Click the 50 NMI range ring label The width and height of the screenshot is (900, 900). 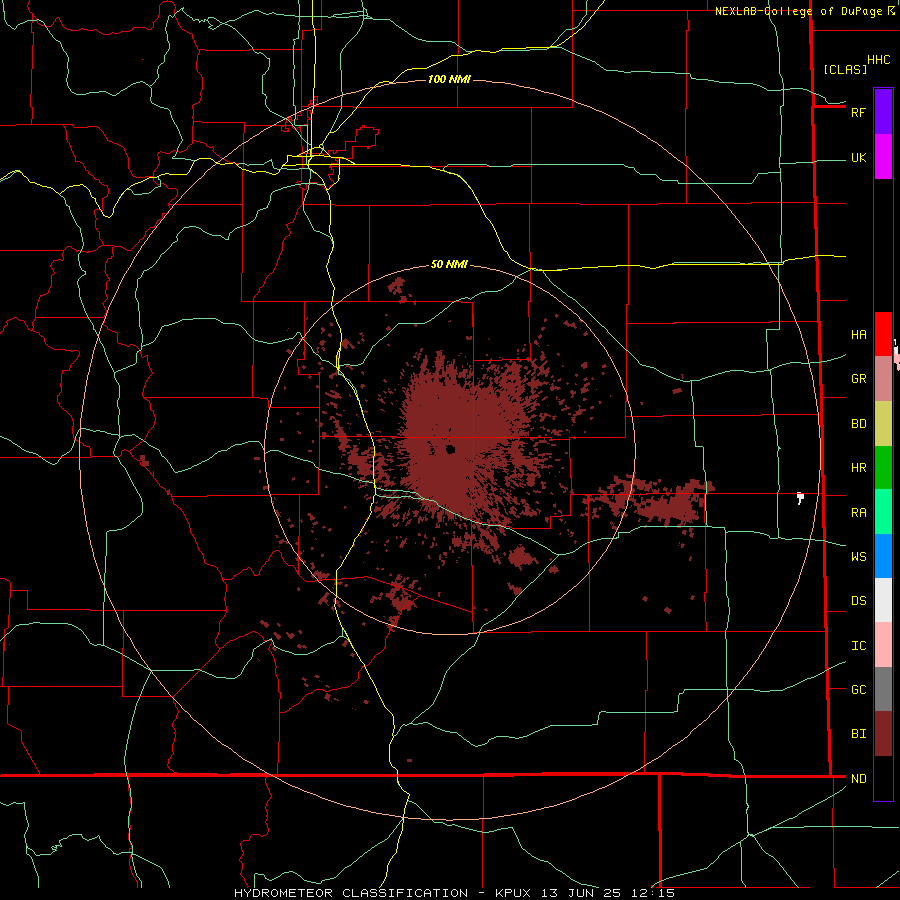(x=449, y=265)
